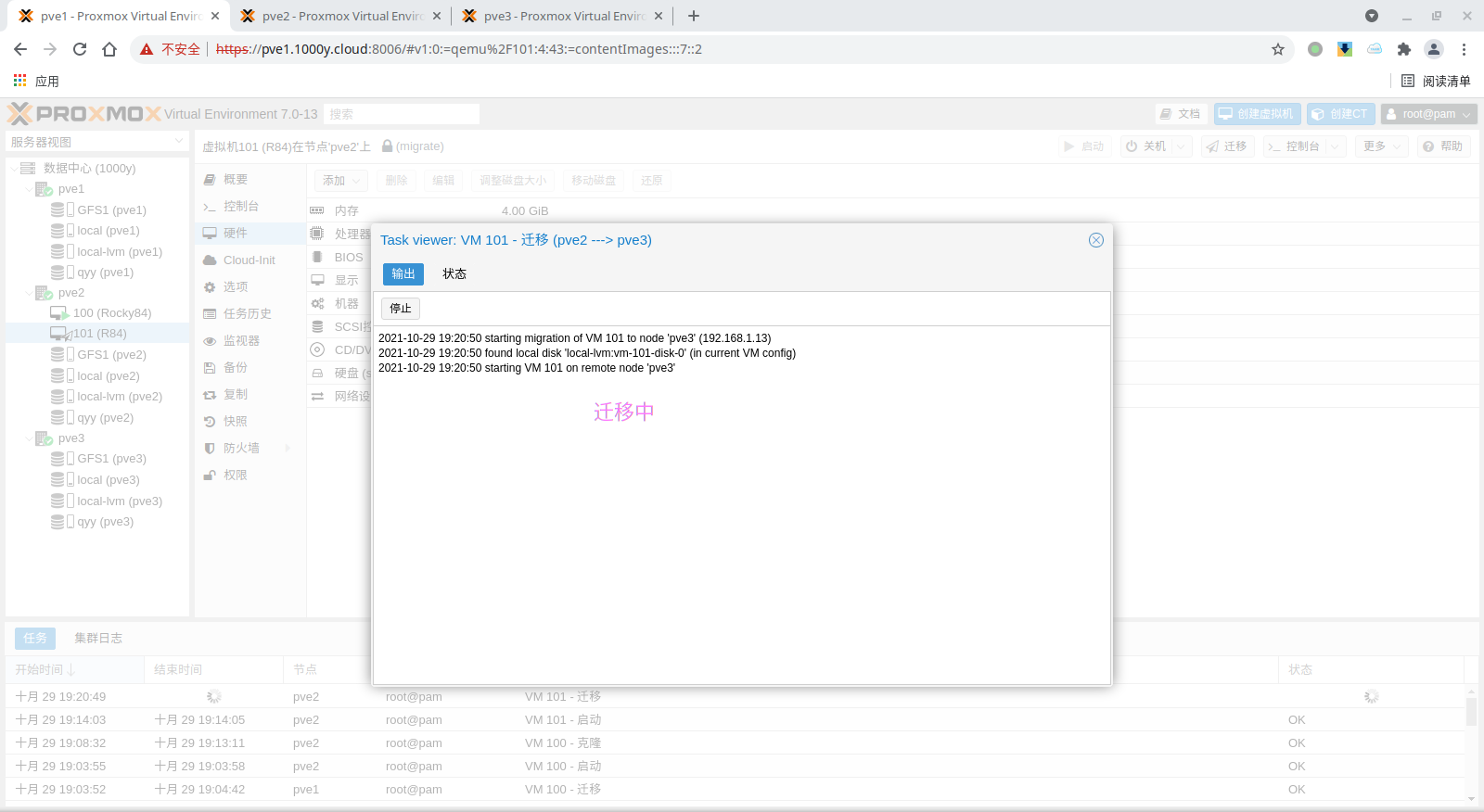Open the browser extensions puzzle icon
Screen dimensions: 1484x812
[1403, 49]
